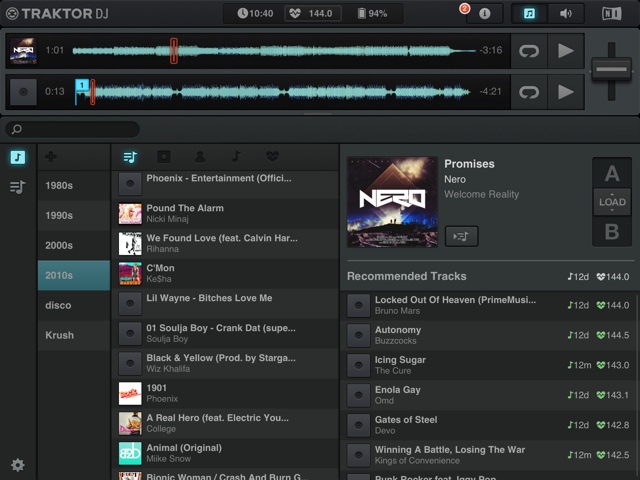640x480 pixels.
Task: Click the large Nero album cover
Action: click(x=392, y=202)
